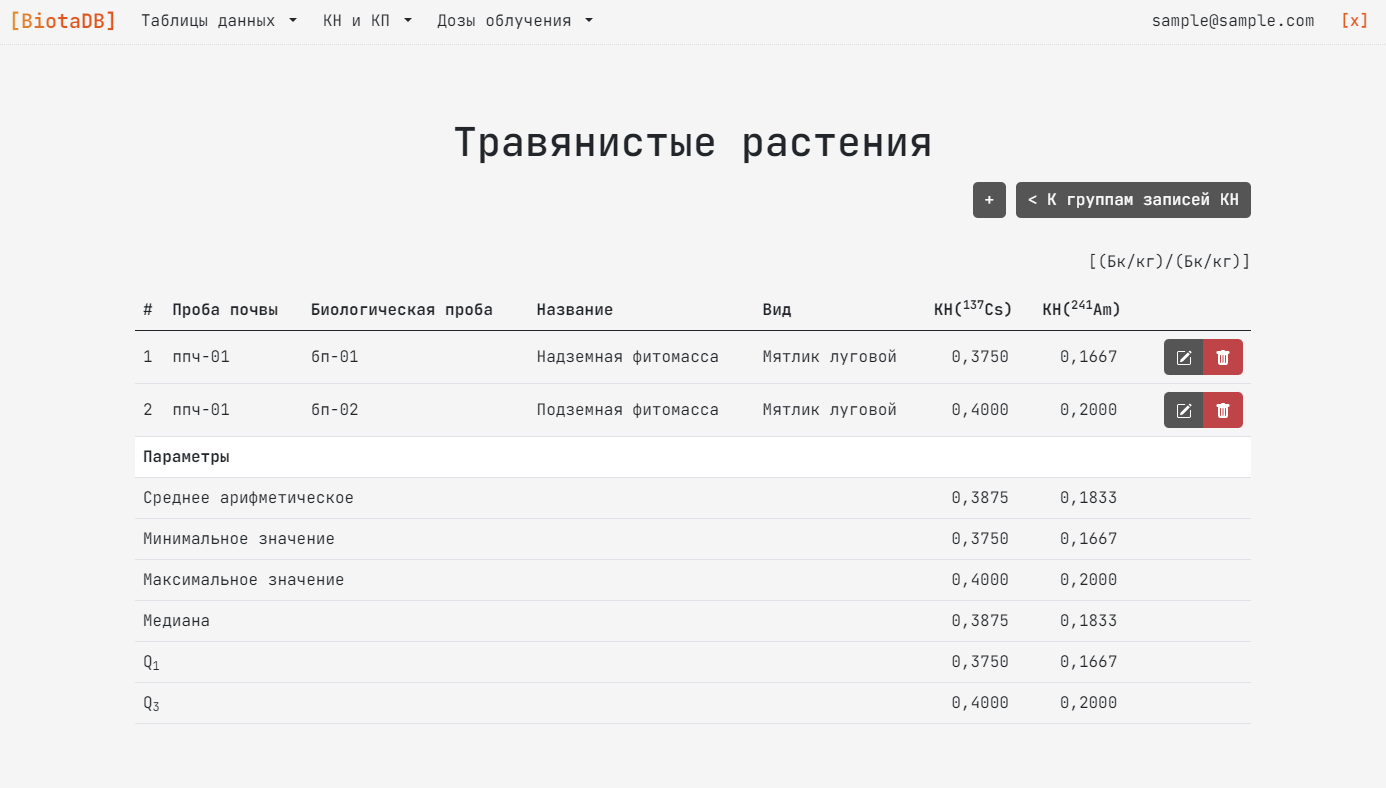
Task: Click the Проба почвы column header
Action: 225,310
